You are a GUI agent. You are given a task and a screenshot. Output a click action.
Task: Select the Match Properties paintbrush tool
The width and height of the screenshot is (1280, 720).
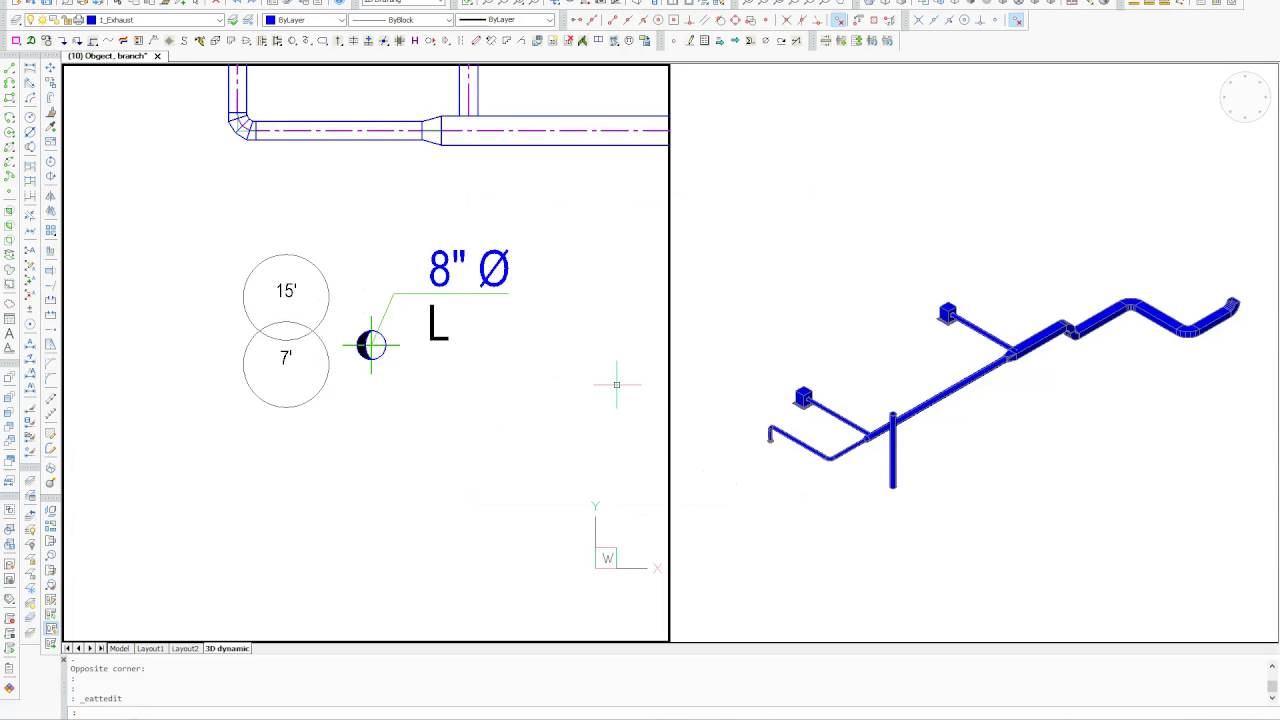point(50,112)
